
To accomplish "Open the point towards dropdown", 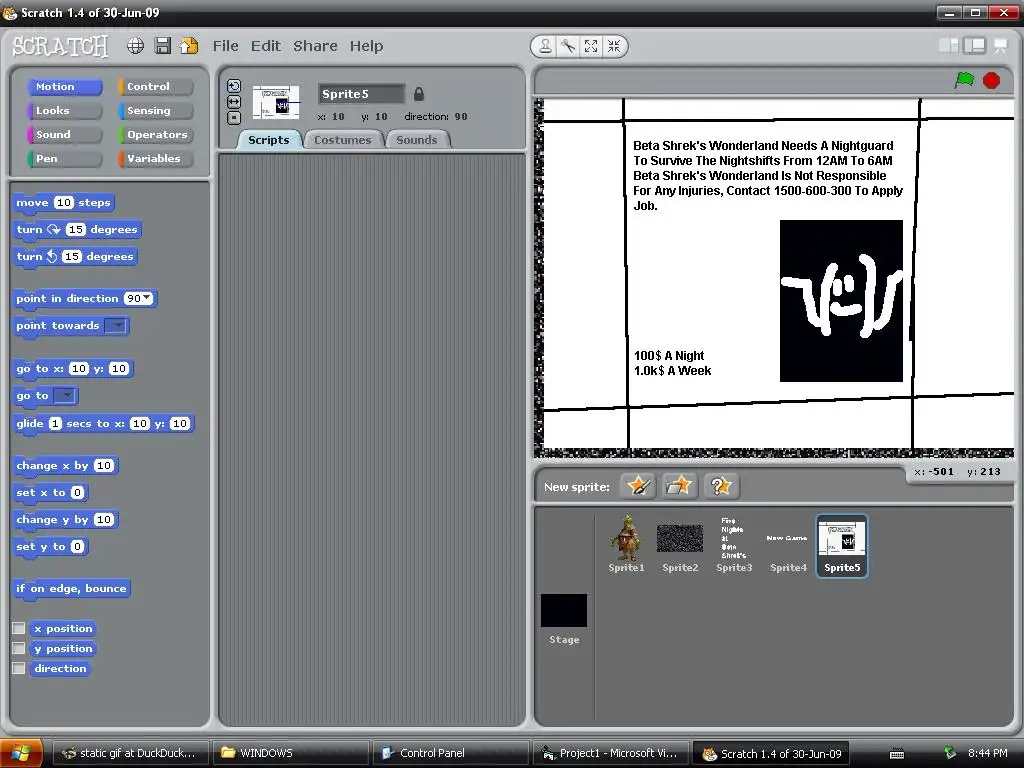I will coord(116,325).
